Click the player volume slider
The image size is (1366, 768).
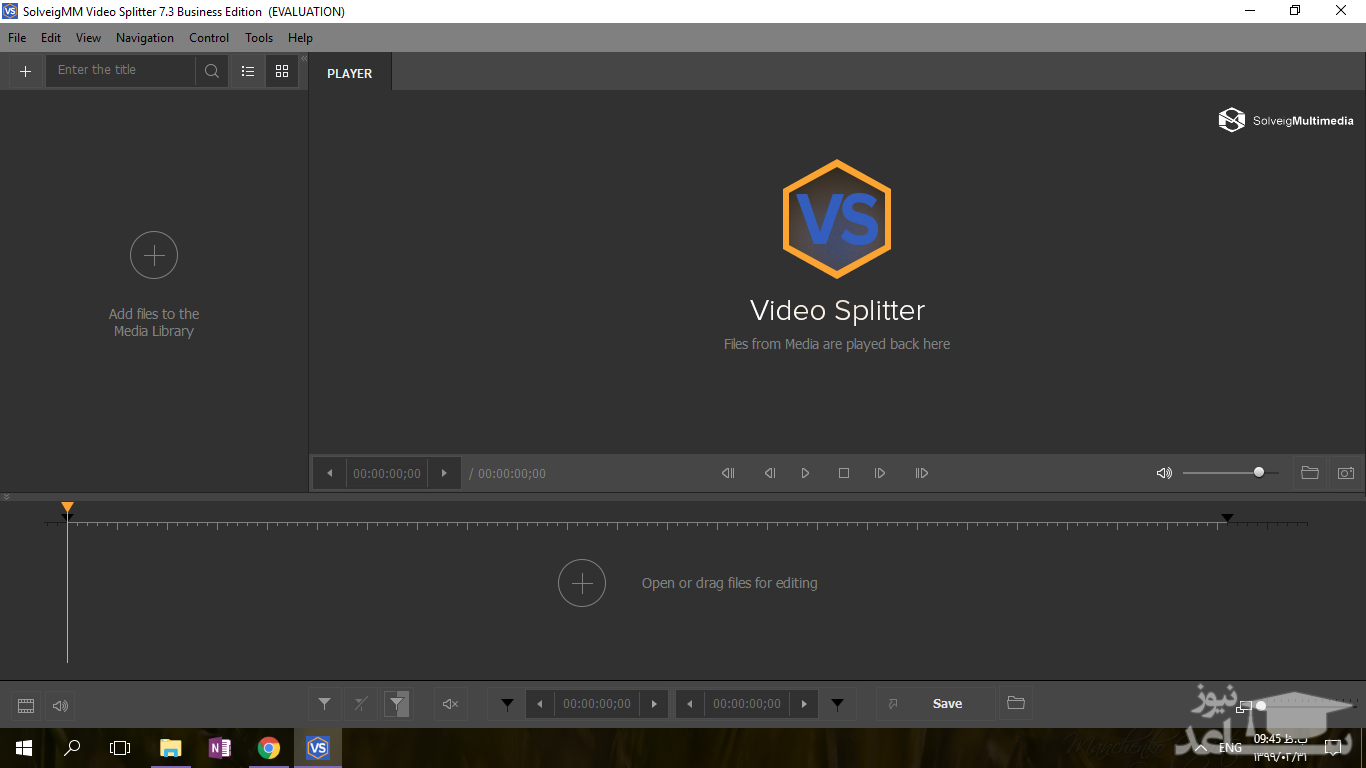coord(1230,473)
